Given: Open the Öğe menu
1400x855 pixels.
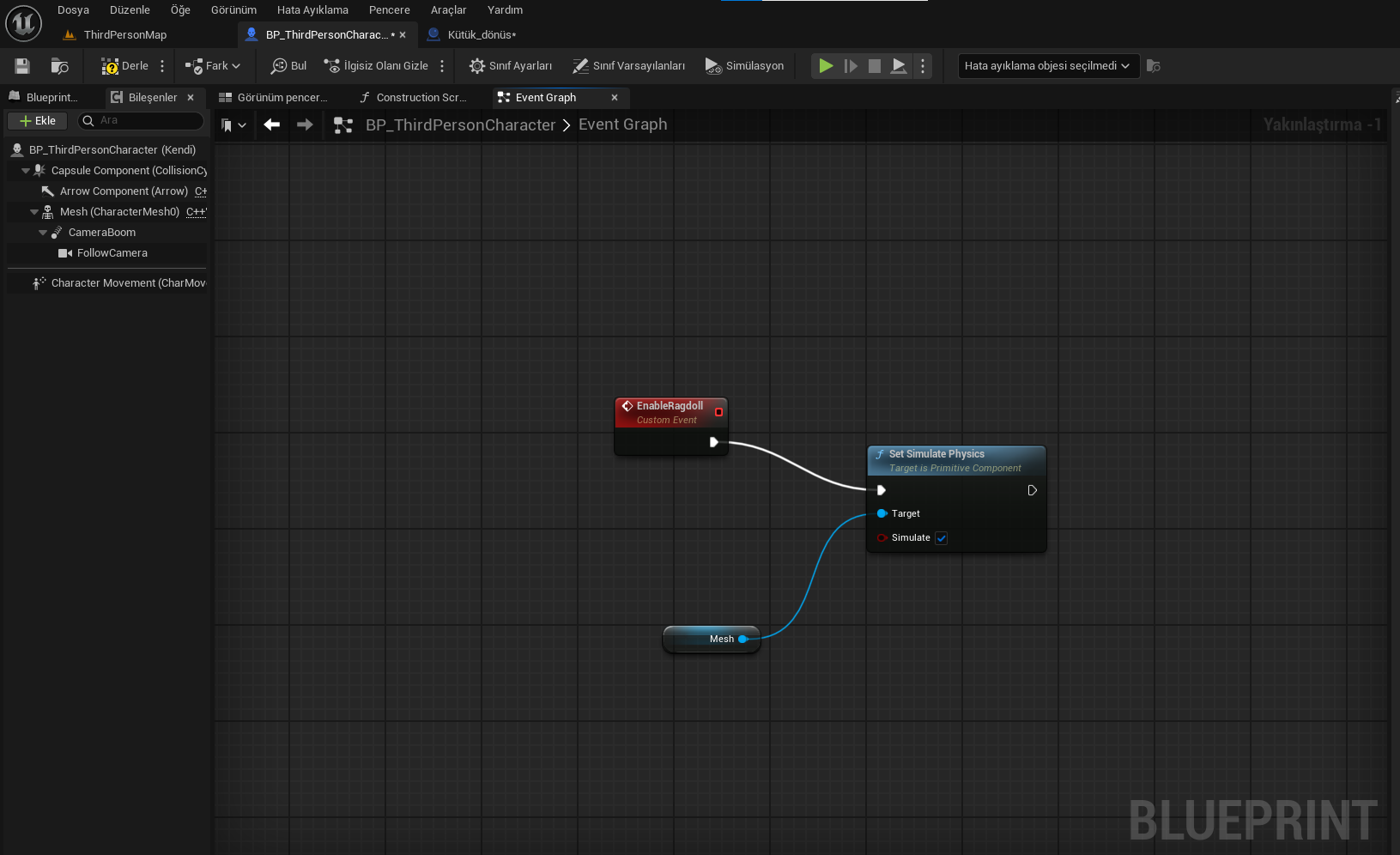Looking at the screenshot, I should (x=180, y=10).
